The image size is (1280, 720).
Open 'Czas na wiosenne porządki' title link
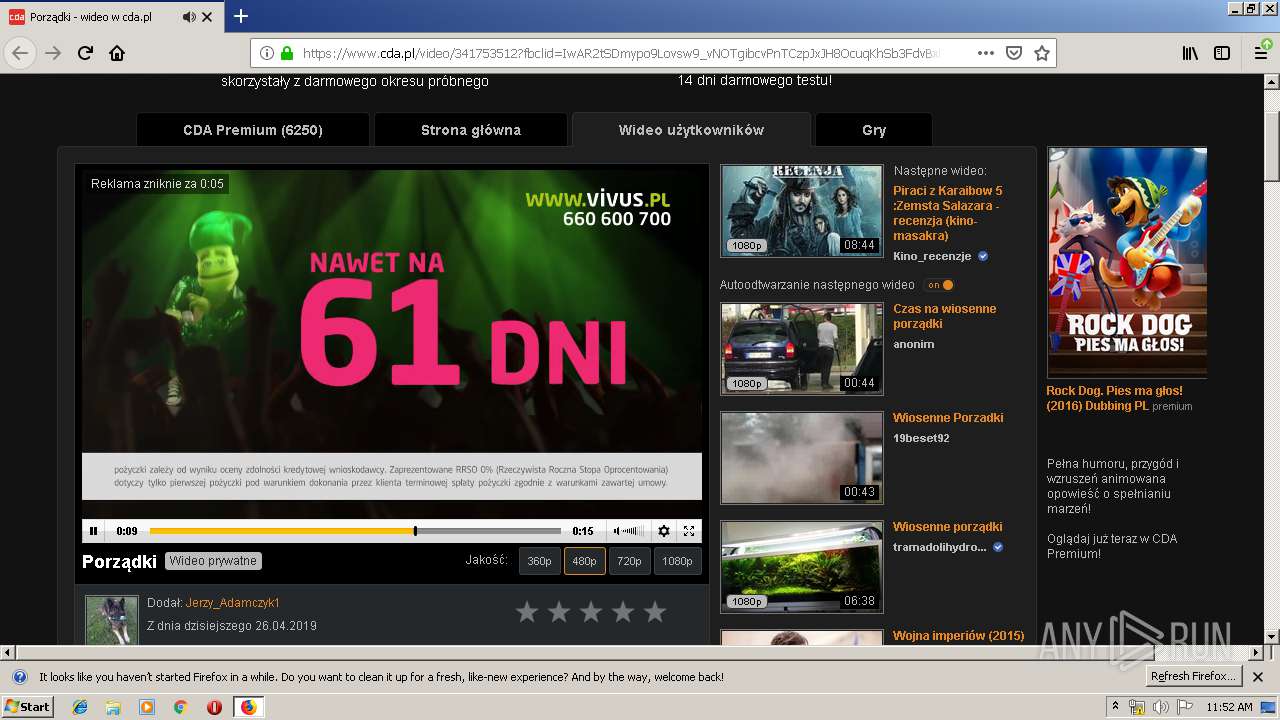pyautogui.click(x=945, y=316)
